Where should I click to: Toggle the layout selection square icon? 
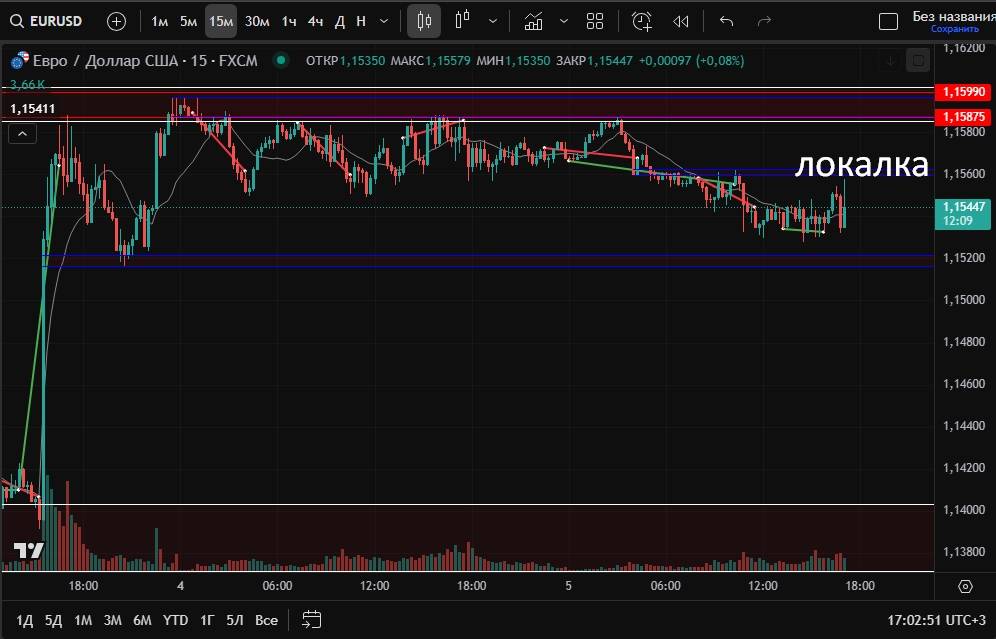click(888, 21)
